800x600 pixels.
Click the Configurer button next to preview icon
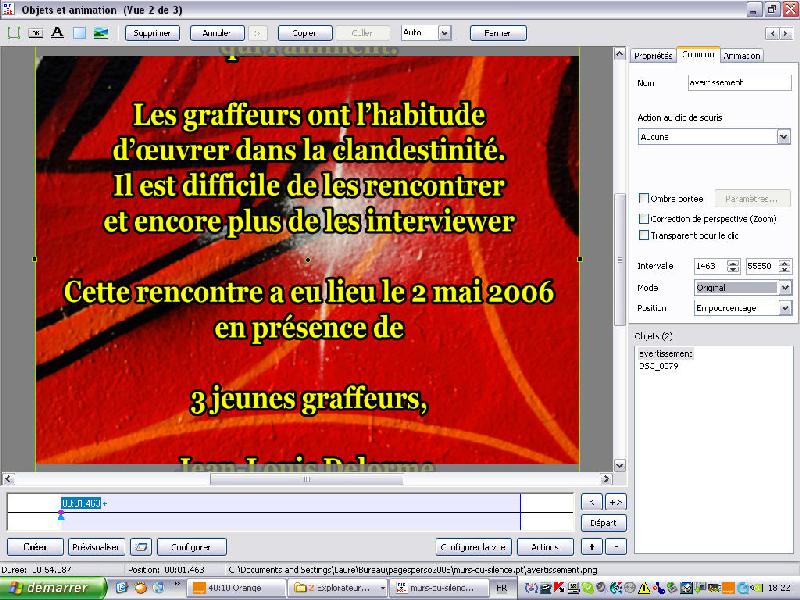(192, 547)
